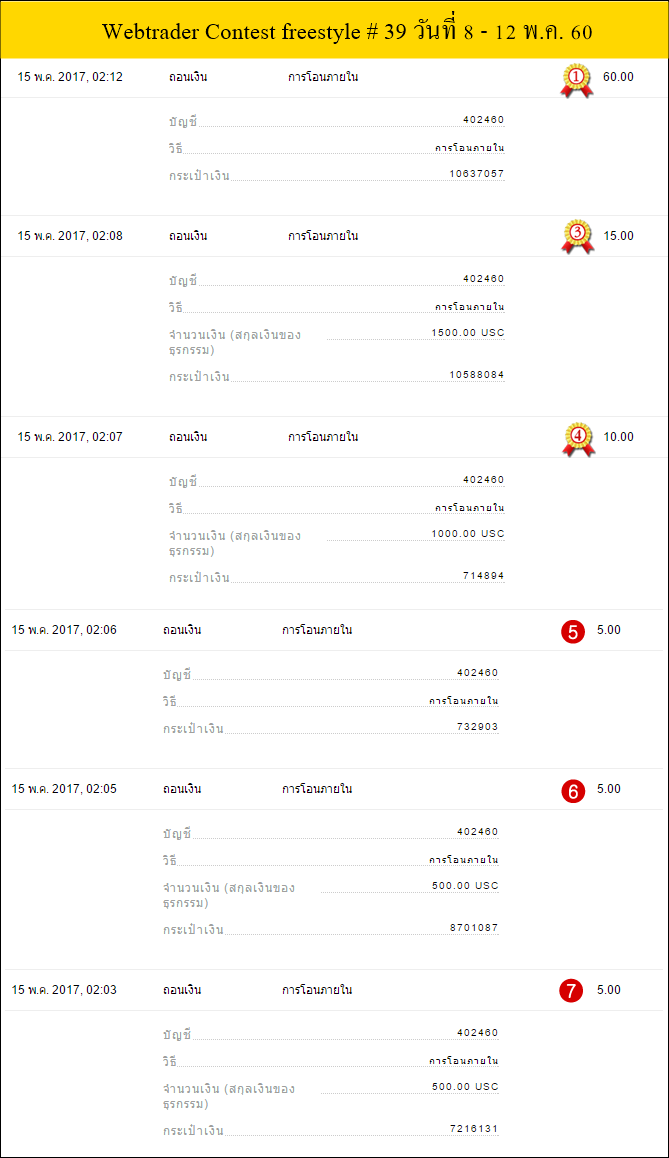
Task: Click the first place gold rosette badge
Action: coord(577,80)
